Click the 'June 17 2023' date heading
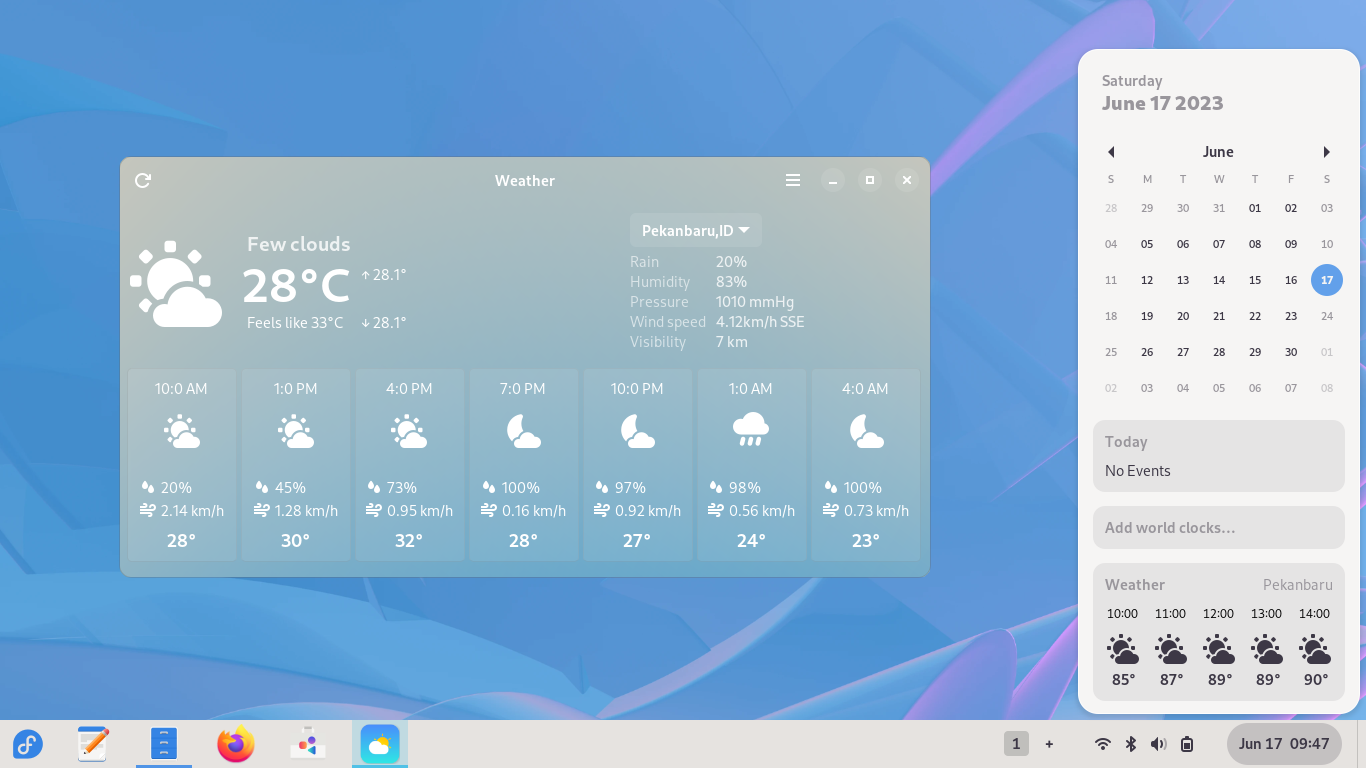 pyautogui.click(x=1163, y=103)
